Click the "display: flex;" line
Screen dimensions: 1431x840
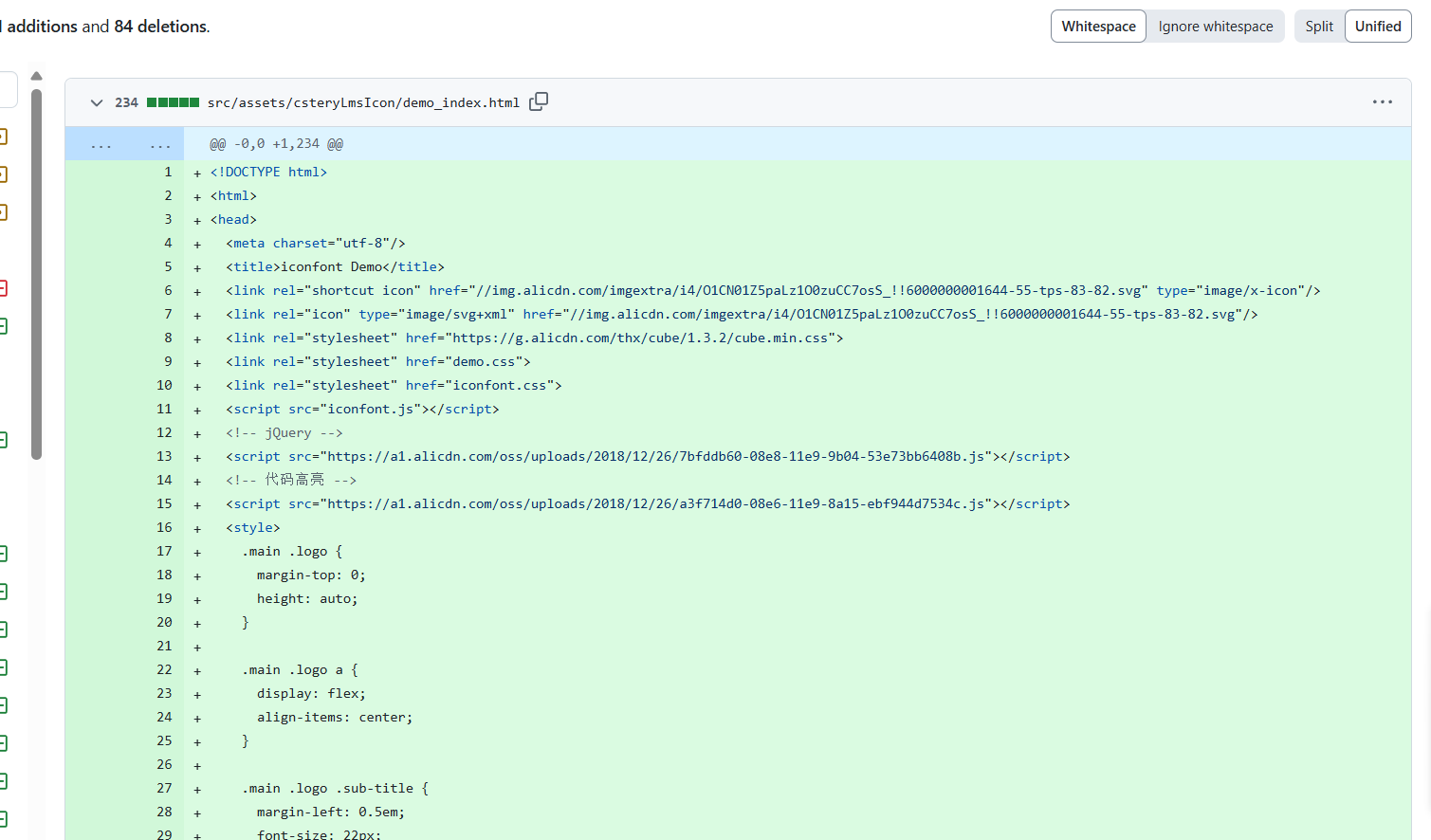pos(311,693)
